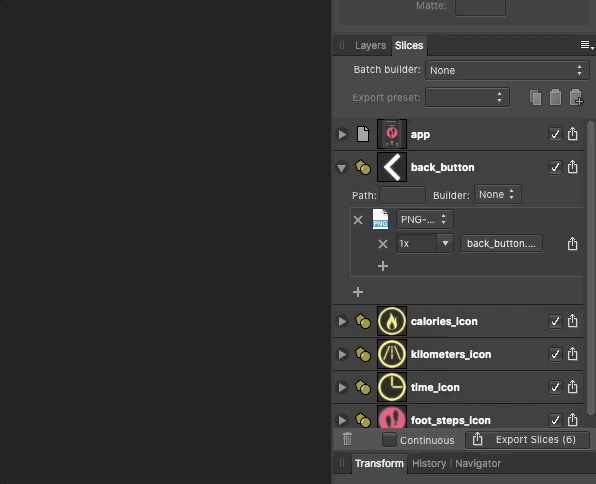Switch to the Layers tab
This screenshot has width=596, height=484.
click(x=370, y=46)
